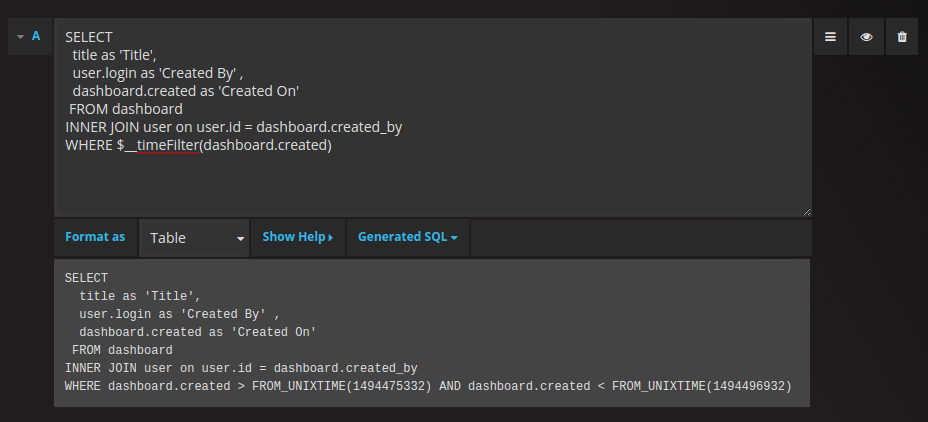Click the SELECT line in generated SQL output

point(86,278)
